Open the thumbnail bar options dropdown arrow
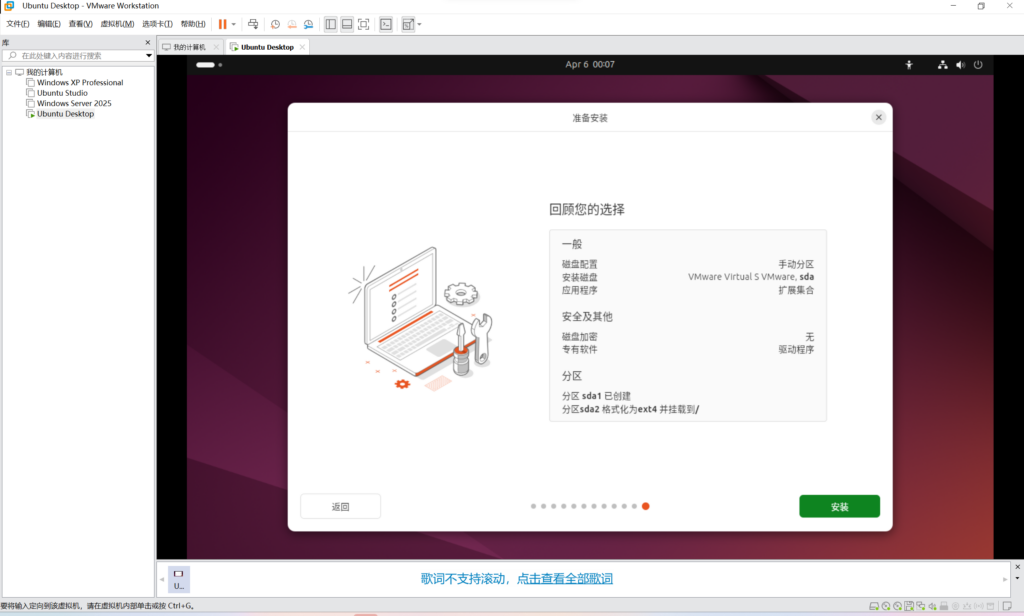 (x=1017, y=578)
